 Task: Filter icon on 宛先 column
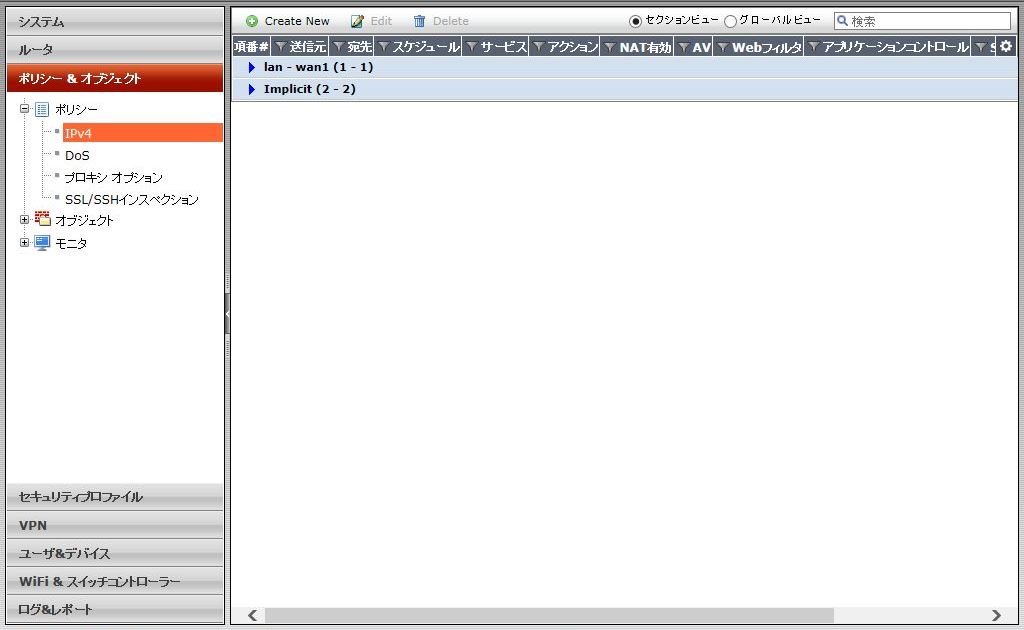[338, 47]
